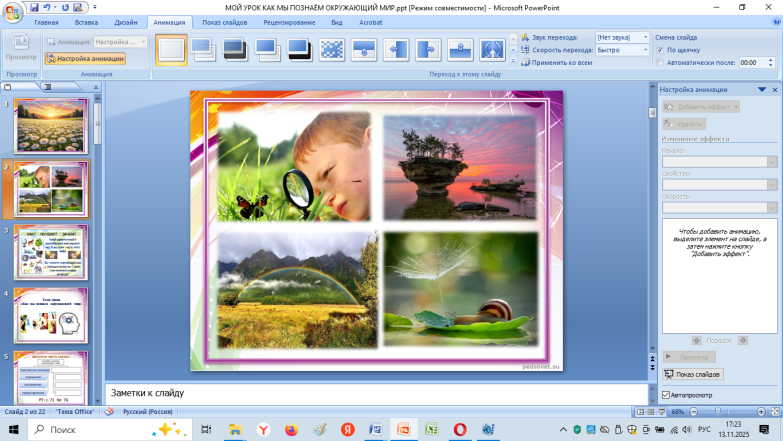
Task: Fit slide to current window
Action: [774, 412]
